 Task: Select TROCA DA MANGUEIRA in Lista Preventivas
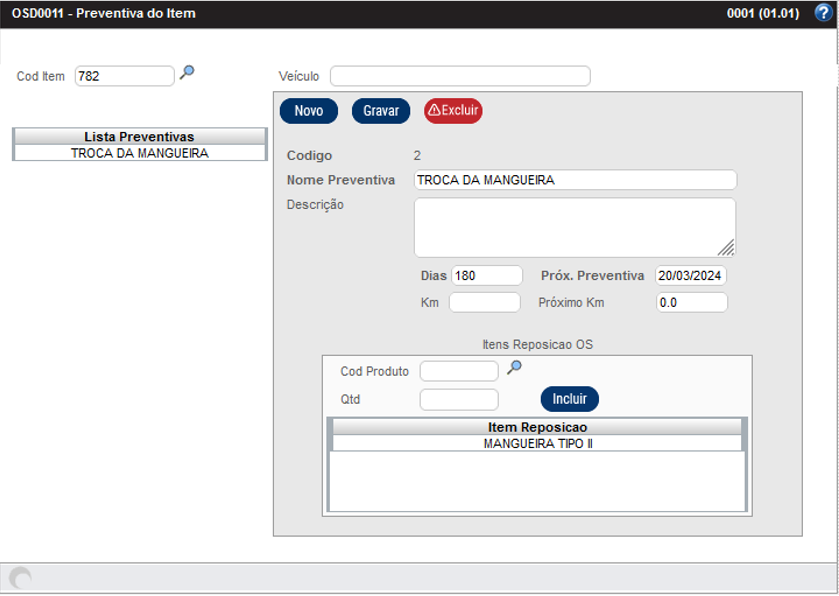[140, 154]
